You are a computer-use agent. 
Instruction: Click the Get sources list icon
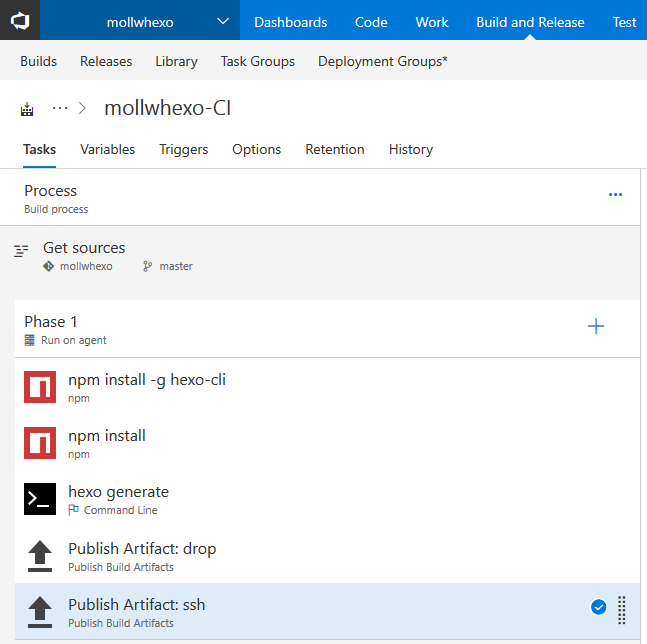[21, 250]
